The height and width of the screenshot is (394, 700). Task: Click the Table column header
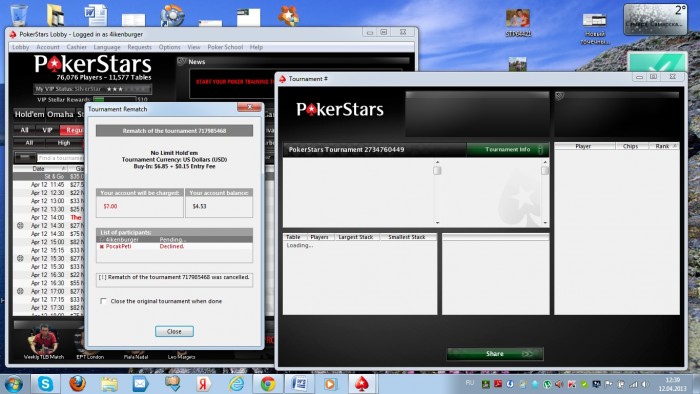click(x=293, y=237)
